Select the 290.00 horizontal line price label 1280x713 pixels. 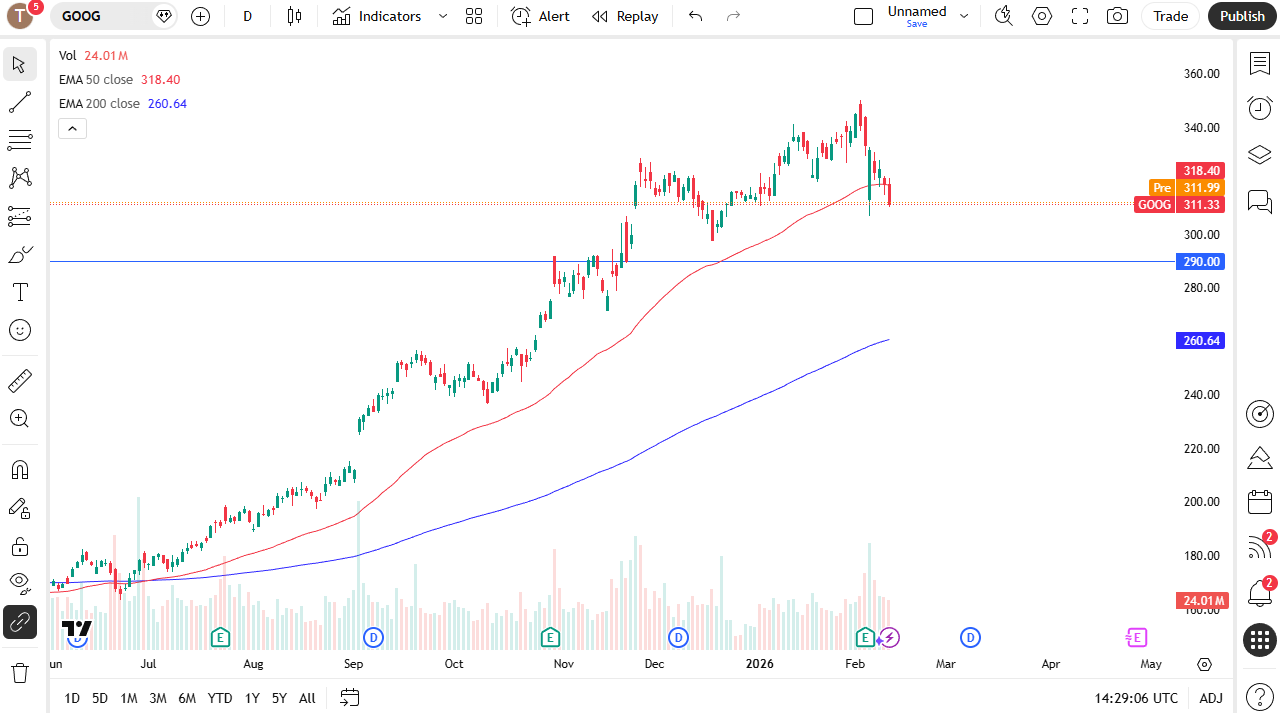(1201, 261)
